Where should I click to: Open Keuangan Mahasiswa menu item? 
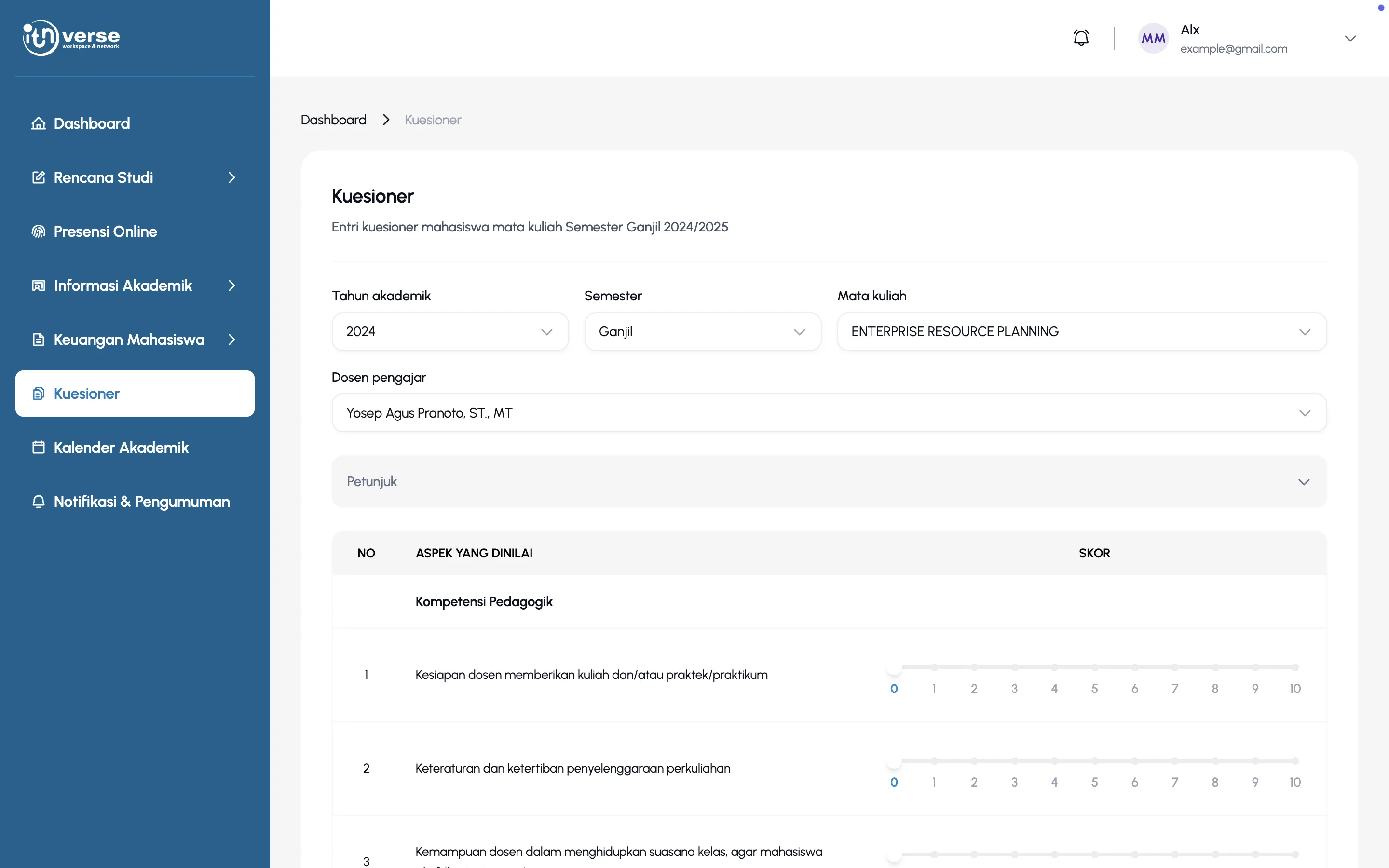click(135, 339)
